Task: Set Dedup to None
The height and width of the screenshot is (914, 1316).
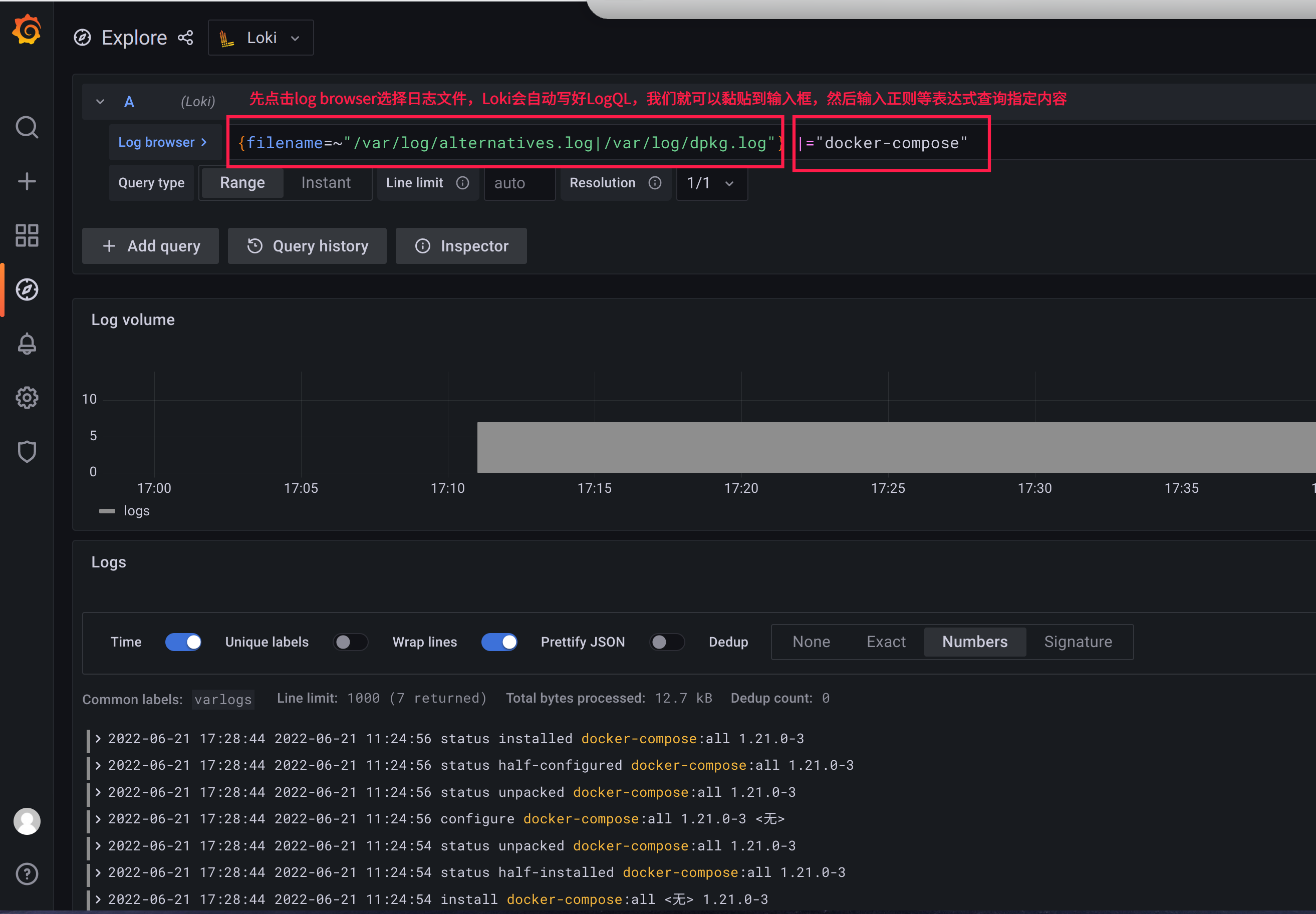Action: click(811, 642)
